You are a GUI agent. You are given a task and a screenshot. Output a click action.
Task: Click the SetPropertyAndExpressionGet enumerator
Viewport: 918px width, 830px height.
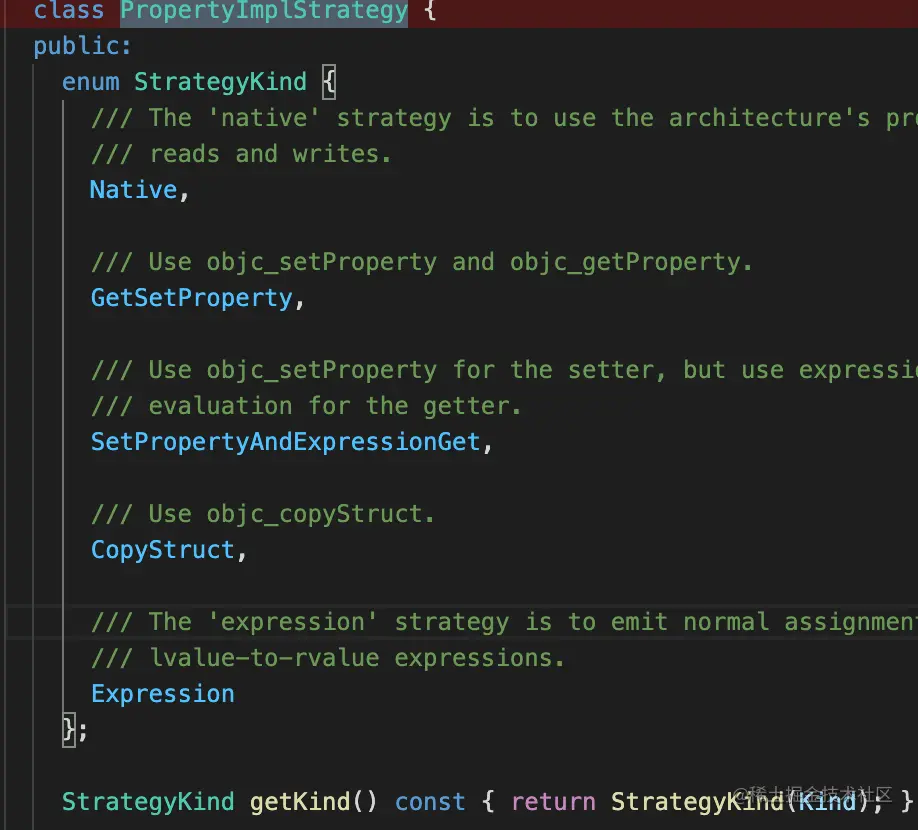click(x=286, y=442)
